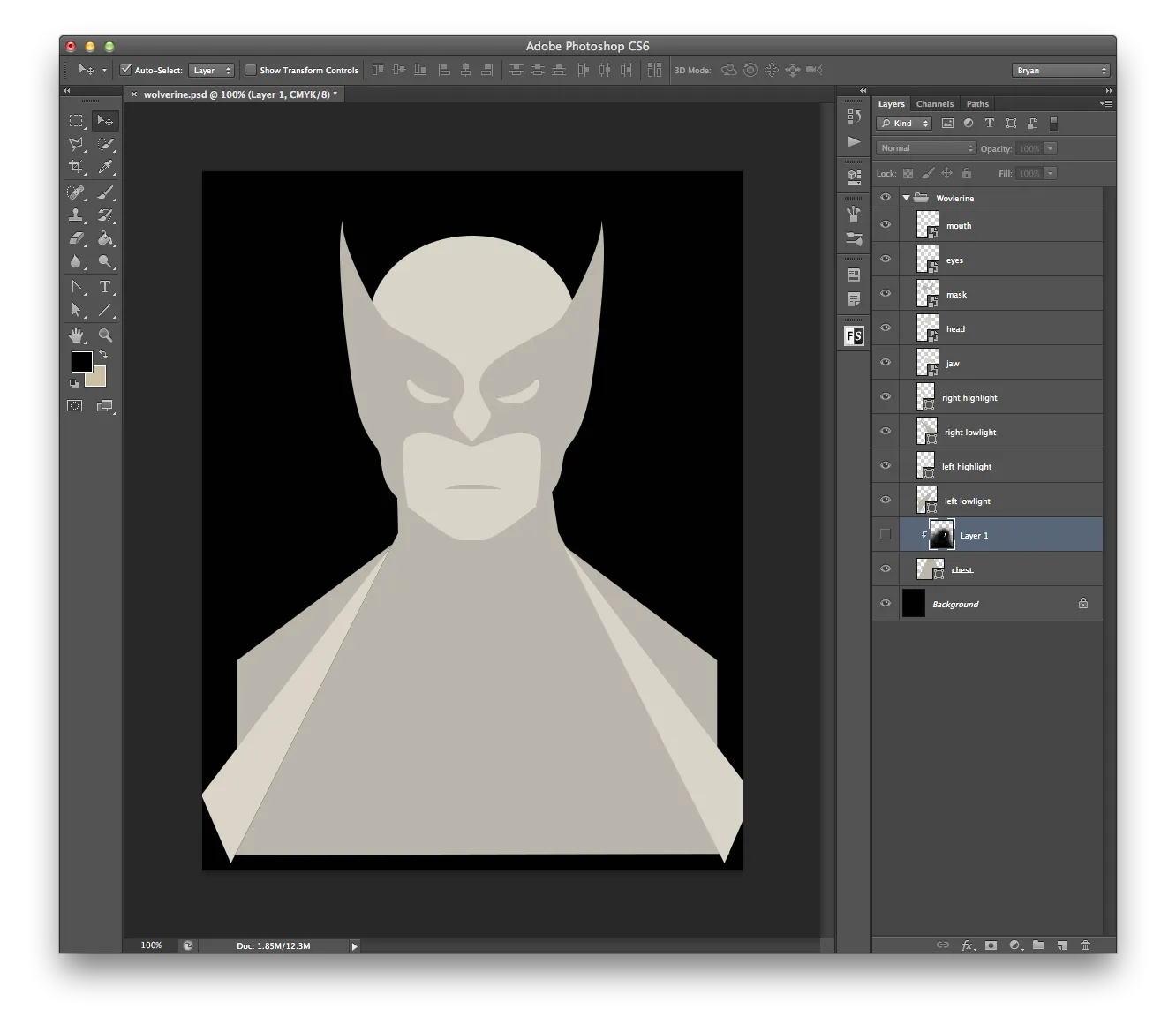Enable Show Transform Controls
The width and height of the screenshot is (1176, 1032).
point(251,70)
